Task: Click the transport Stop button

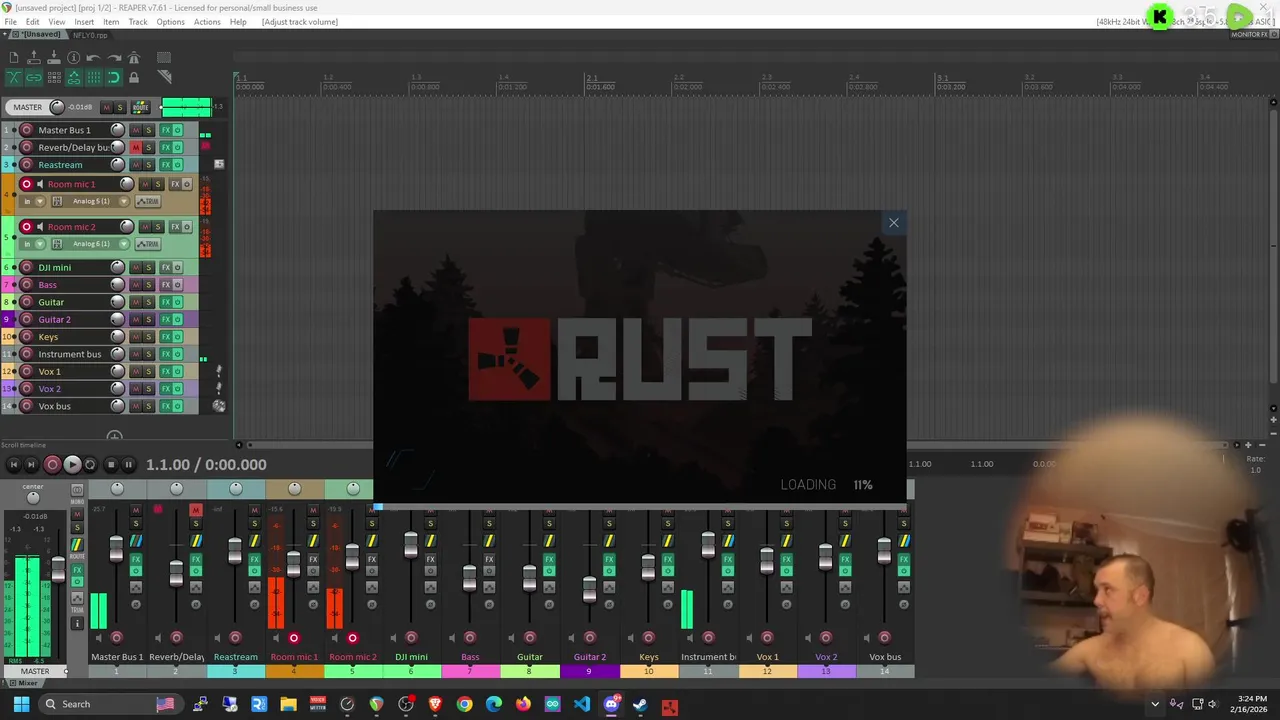Action: coord(111,464)
